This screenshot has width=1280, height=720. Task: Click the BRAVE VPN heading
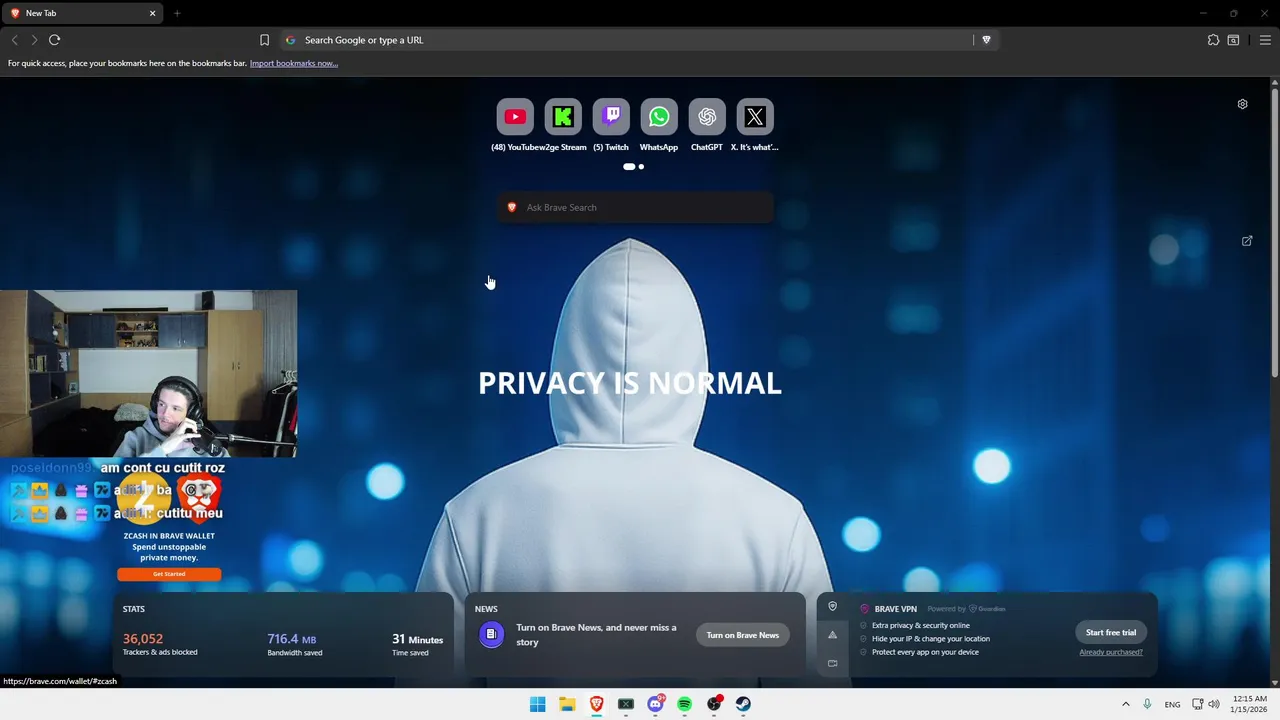click(895, 608)
